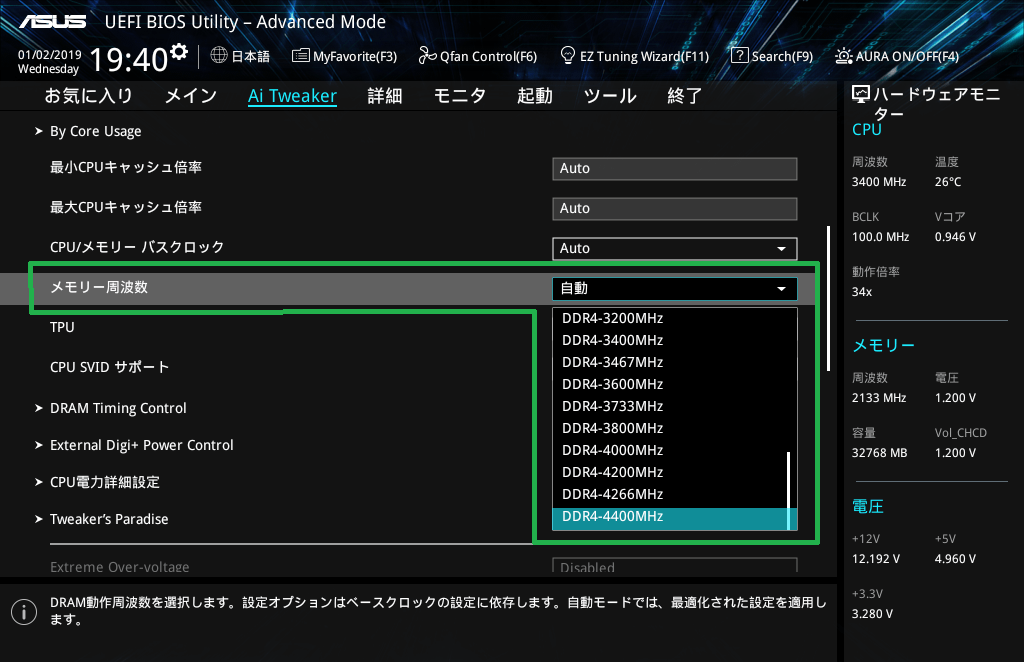Select DDR4-4000MHz option

(x=670, y=450)
